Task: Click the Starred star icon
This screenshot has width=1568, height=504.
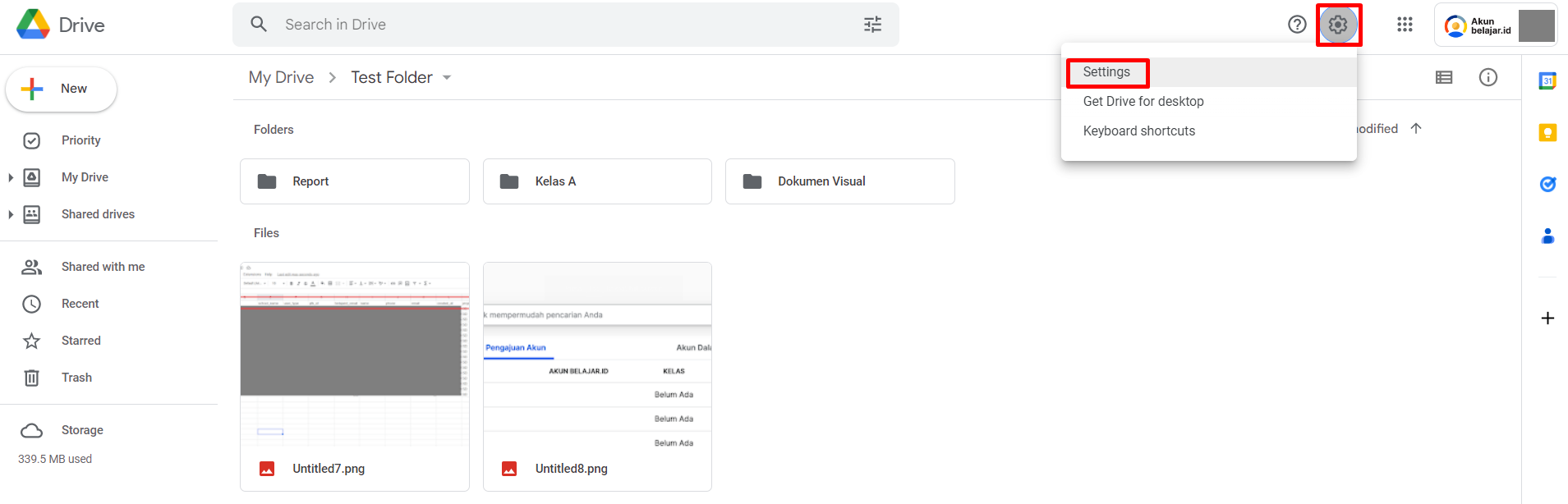Action: click(x=31, y=341)
